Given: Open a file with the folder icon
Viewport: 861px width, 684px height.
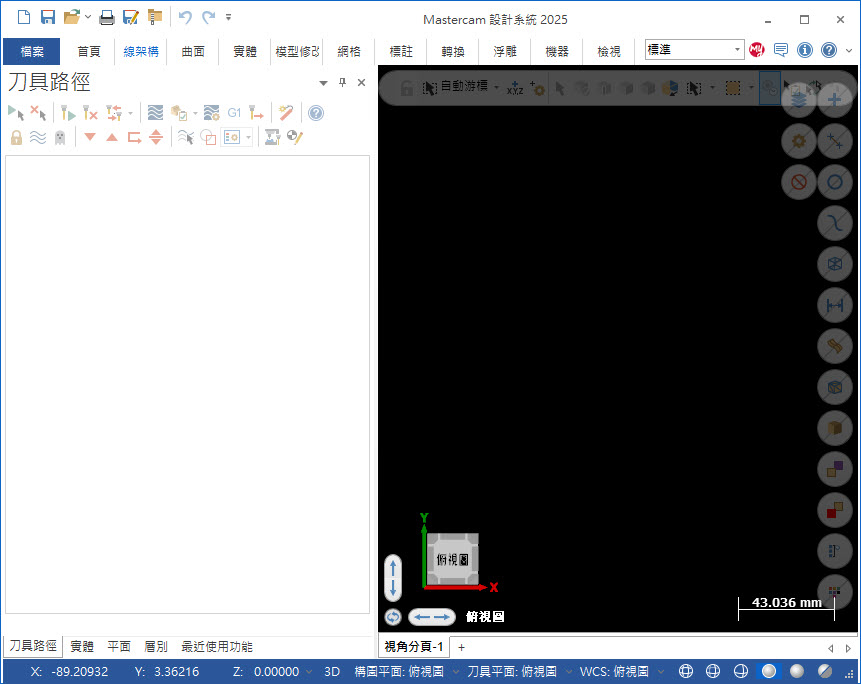Looking at the screenshot, I should pos(72,17).
